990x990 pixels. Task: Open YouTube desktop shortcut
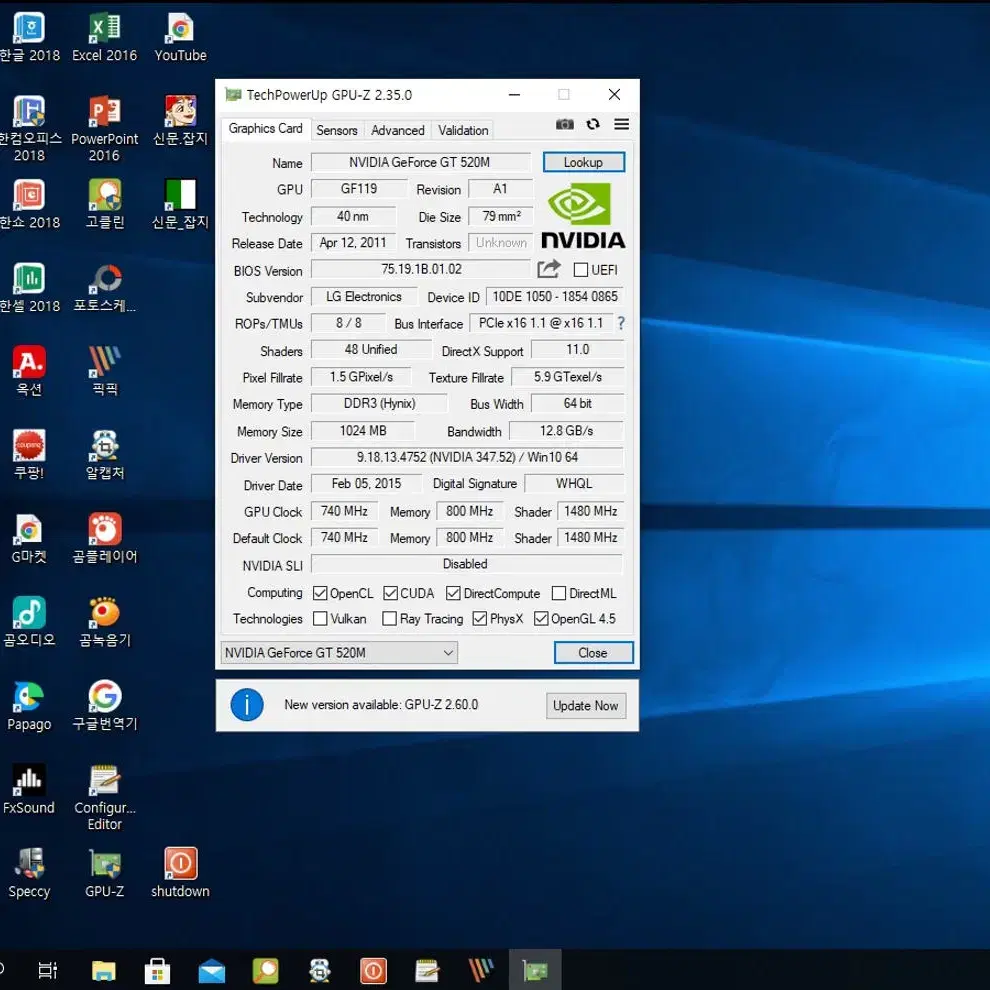point(181,39)
